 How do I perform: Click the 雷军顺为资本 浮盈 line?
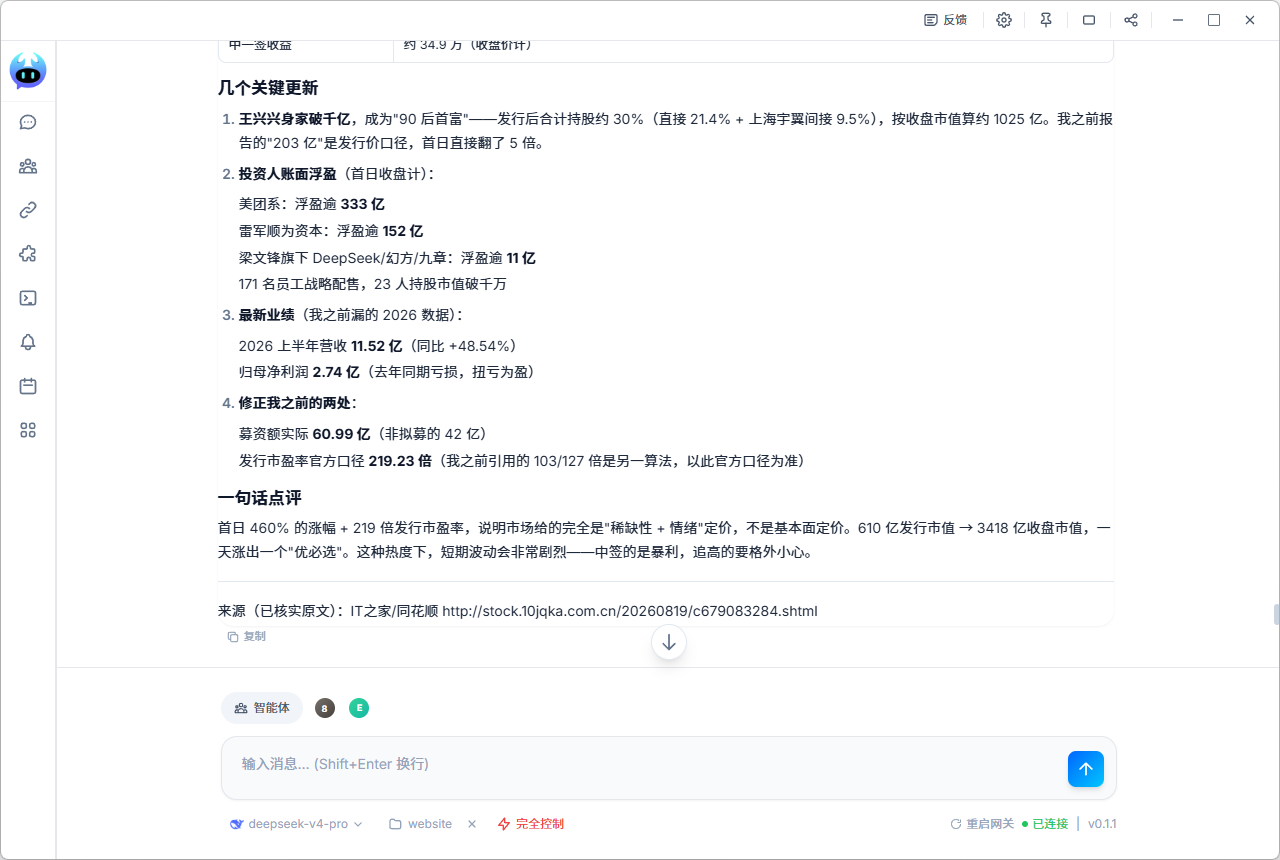click(331, 231)
